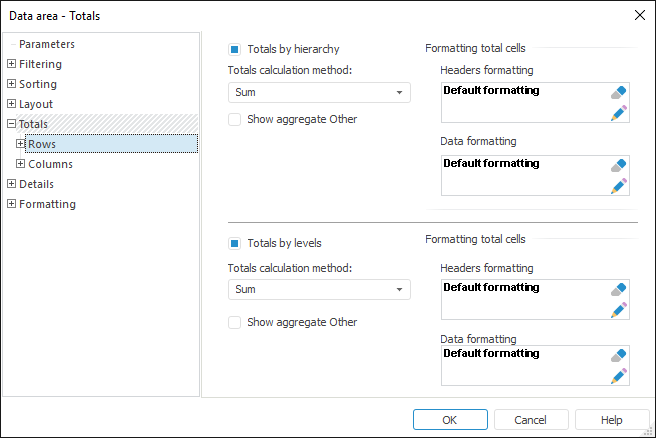Image resolution: width=656 pixels, height=438 pixels.
Task: Collapse the Totals tree node
Action: point(11,124)
